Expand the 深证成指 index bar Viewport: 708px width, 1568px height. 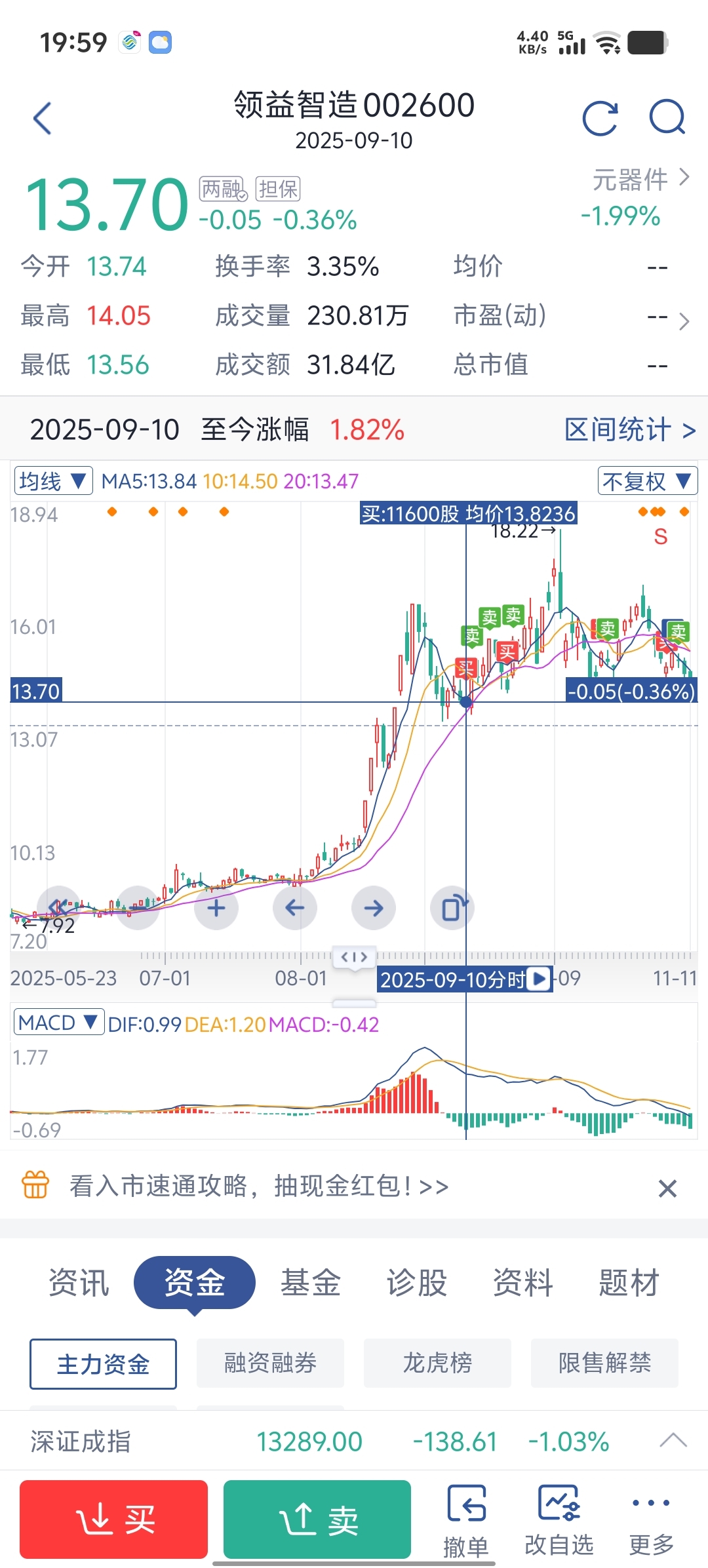(673, 1440)
